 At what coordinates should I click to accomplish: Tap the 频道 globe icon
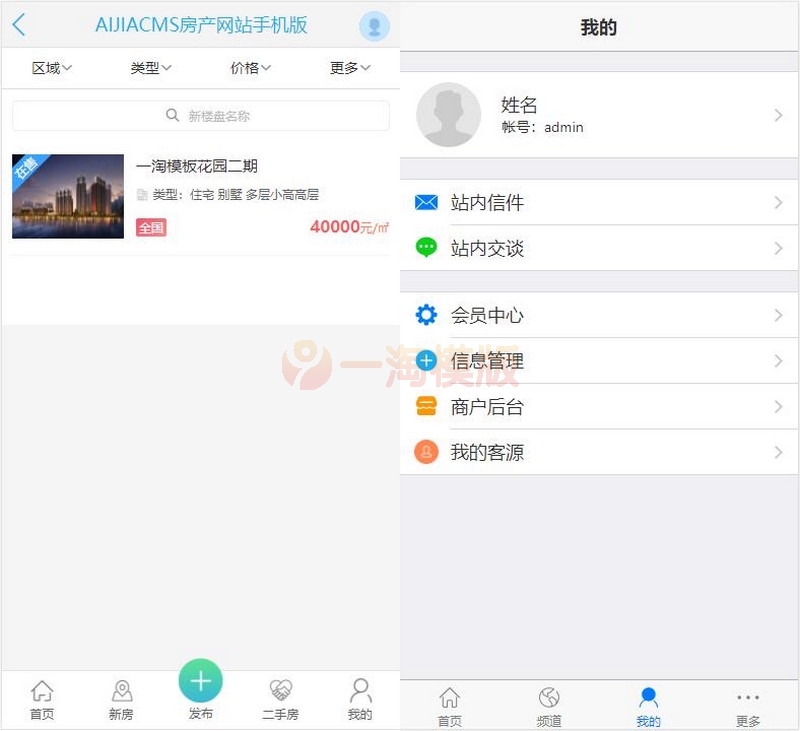click(x=548, y=697)
